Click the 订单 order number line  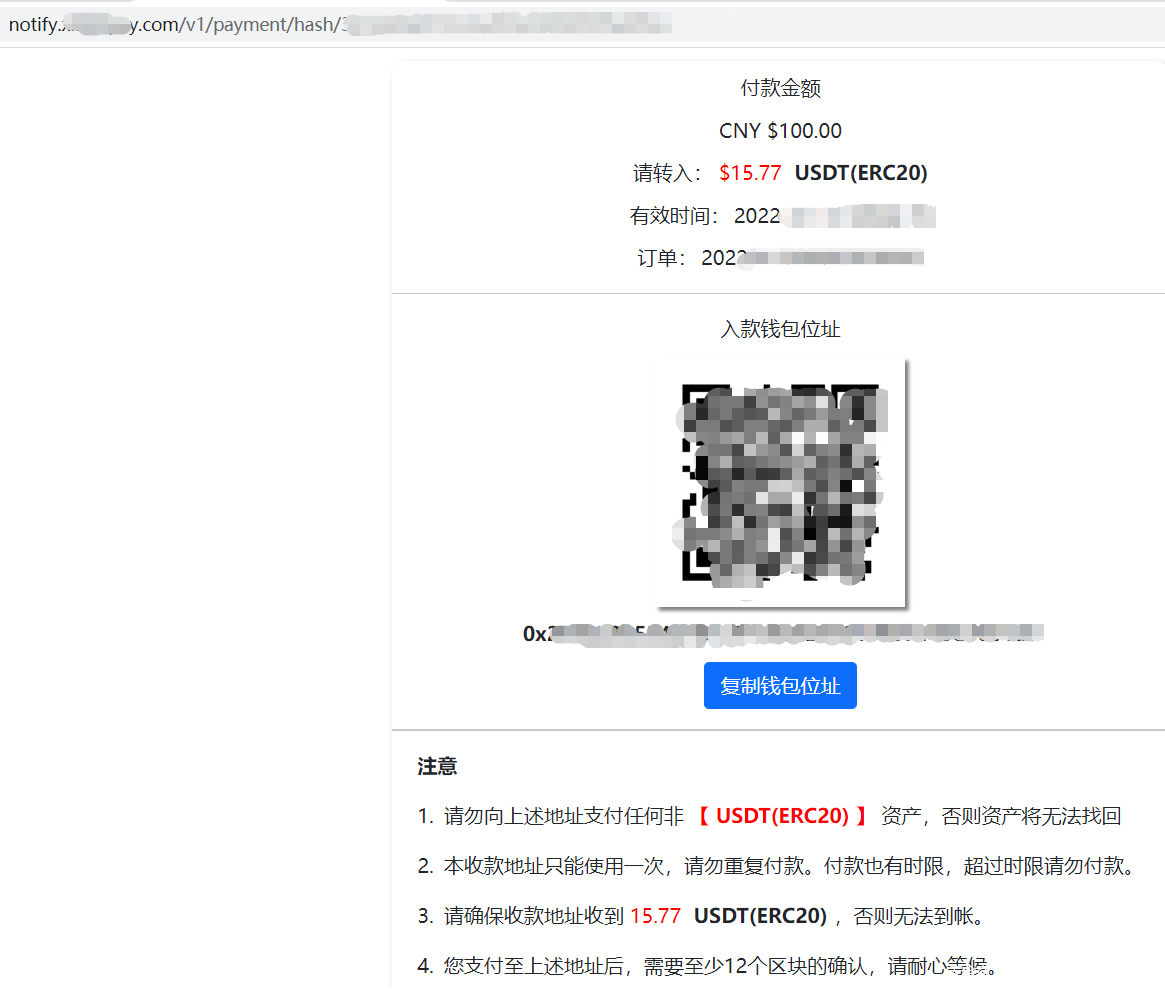[780, 258]
